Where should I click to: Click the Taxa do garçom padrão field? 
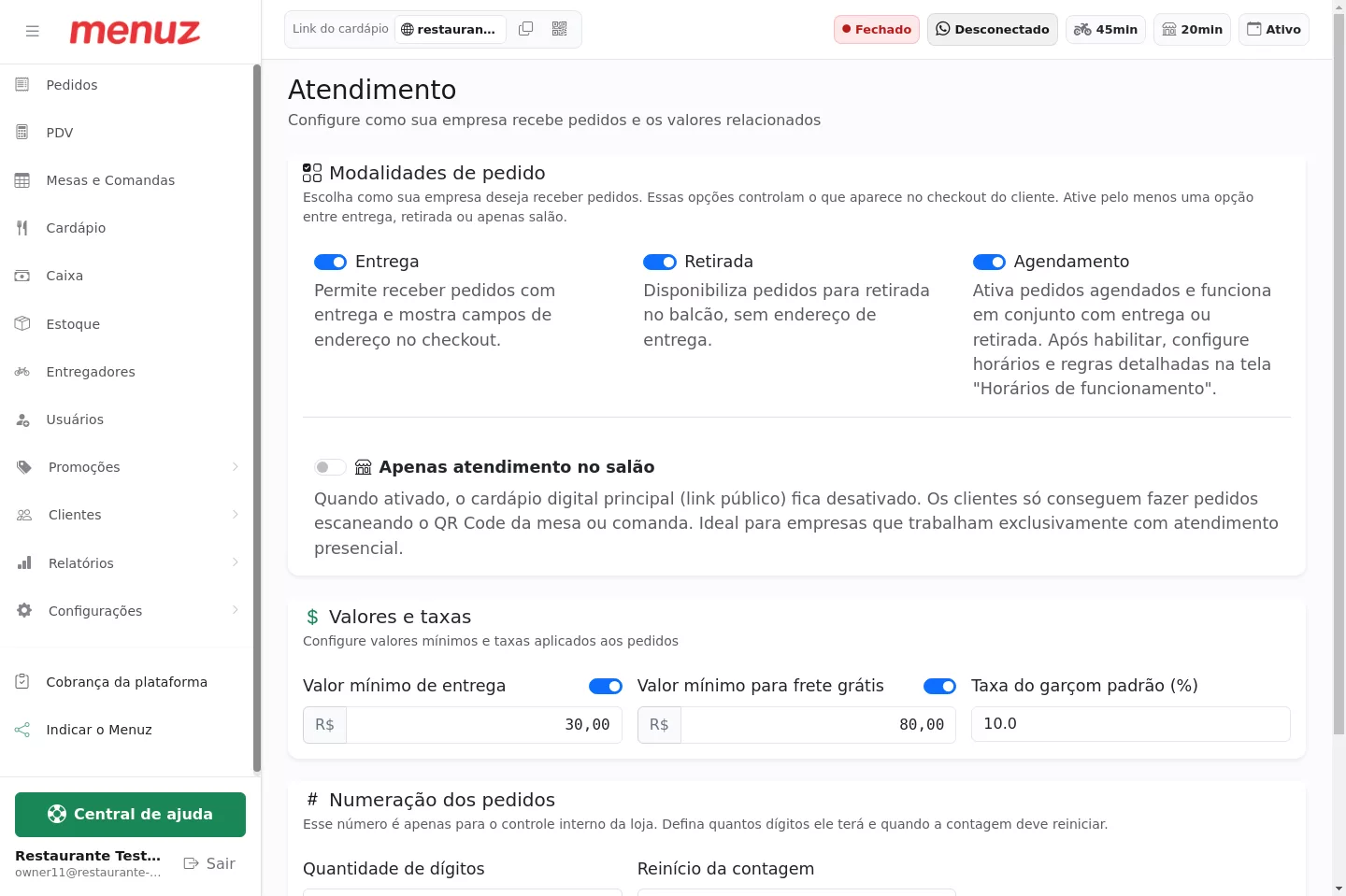click(x=1131, y=724)
